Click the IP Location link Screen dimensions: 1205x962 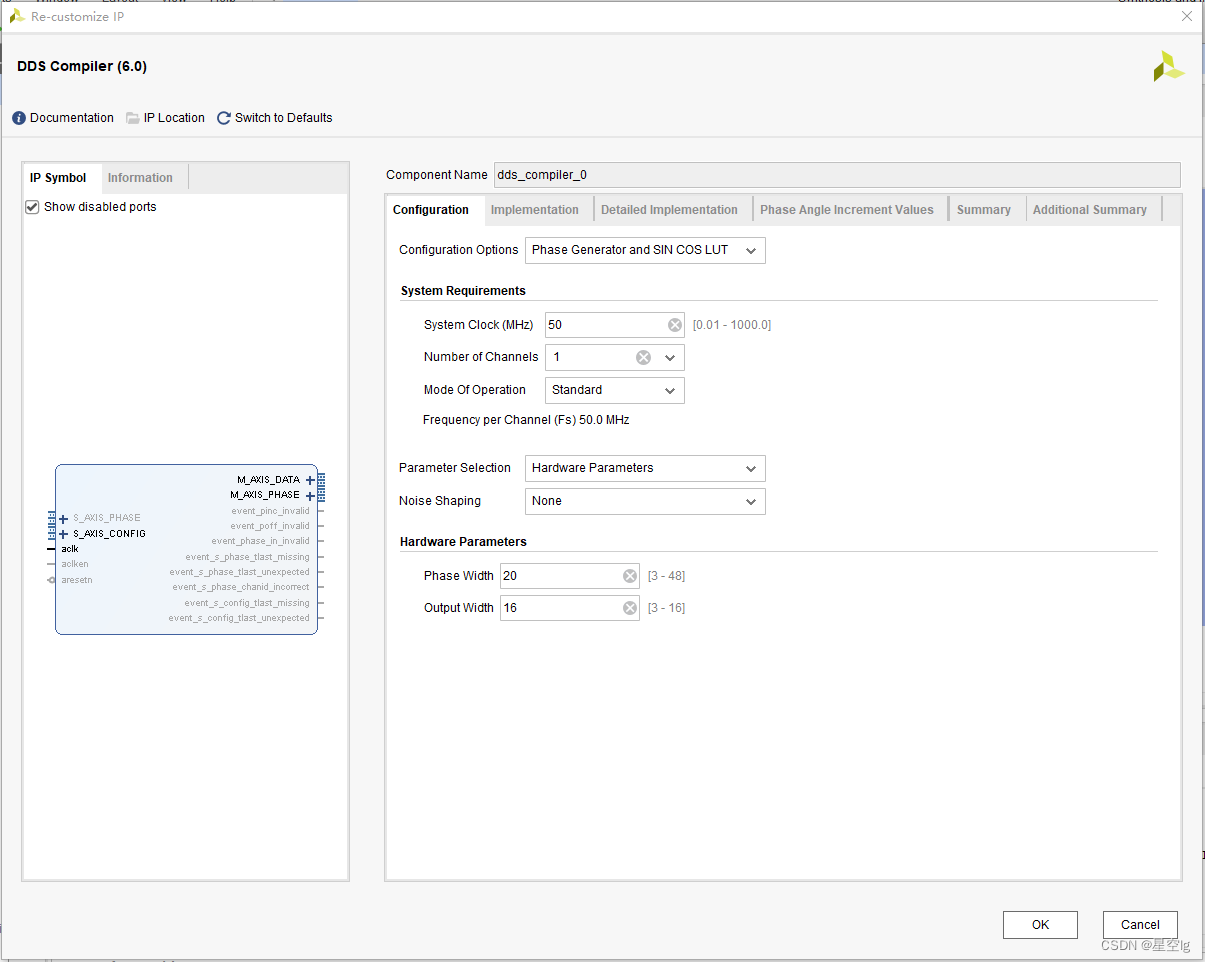(174, 118)
